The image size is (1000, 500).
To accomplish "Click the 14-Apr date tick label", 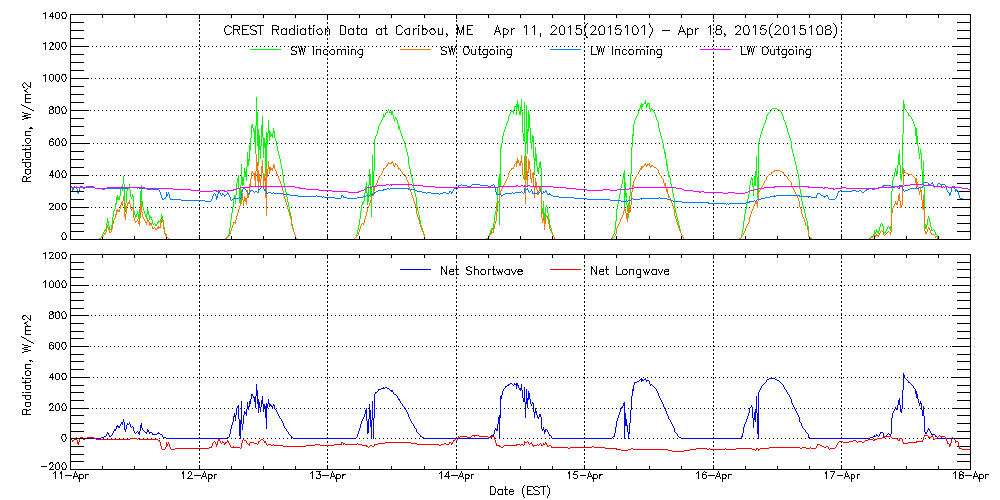I will tap(457, 478).
